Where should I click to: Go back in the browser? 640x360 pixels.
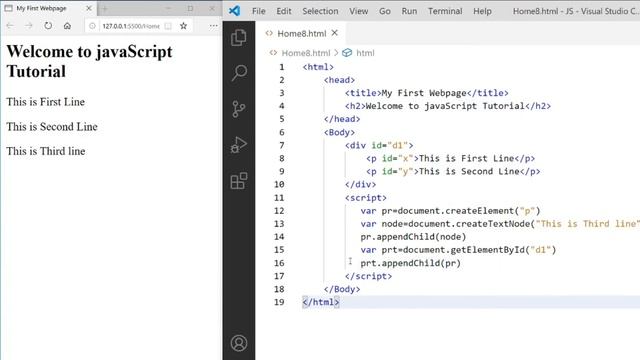[10, 26]
